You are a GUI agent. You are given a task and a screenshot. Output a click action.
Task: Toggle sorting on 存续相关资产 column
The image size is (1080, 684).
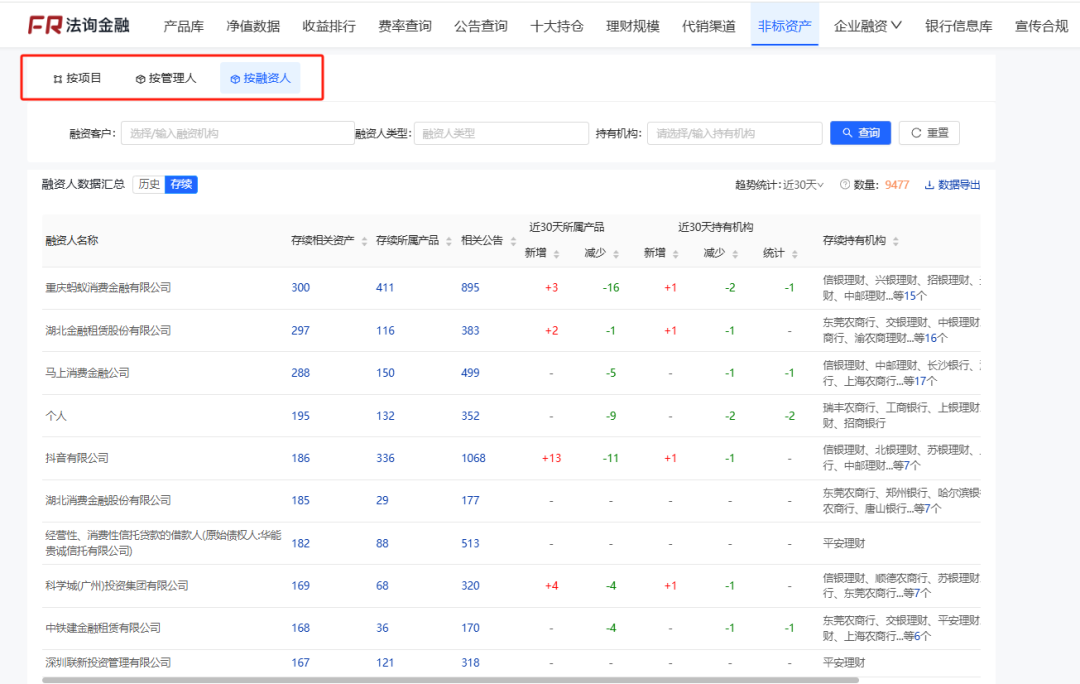coord(364,239)
